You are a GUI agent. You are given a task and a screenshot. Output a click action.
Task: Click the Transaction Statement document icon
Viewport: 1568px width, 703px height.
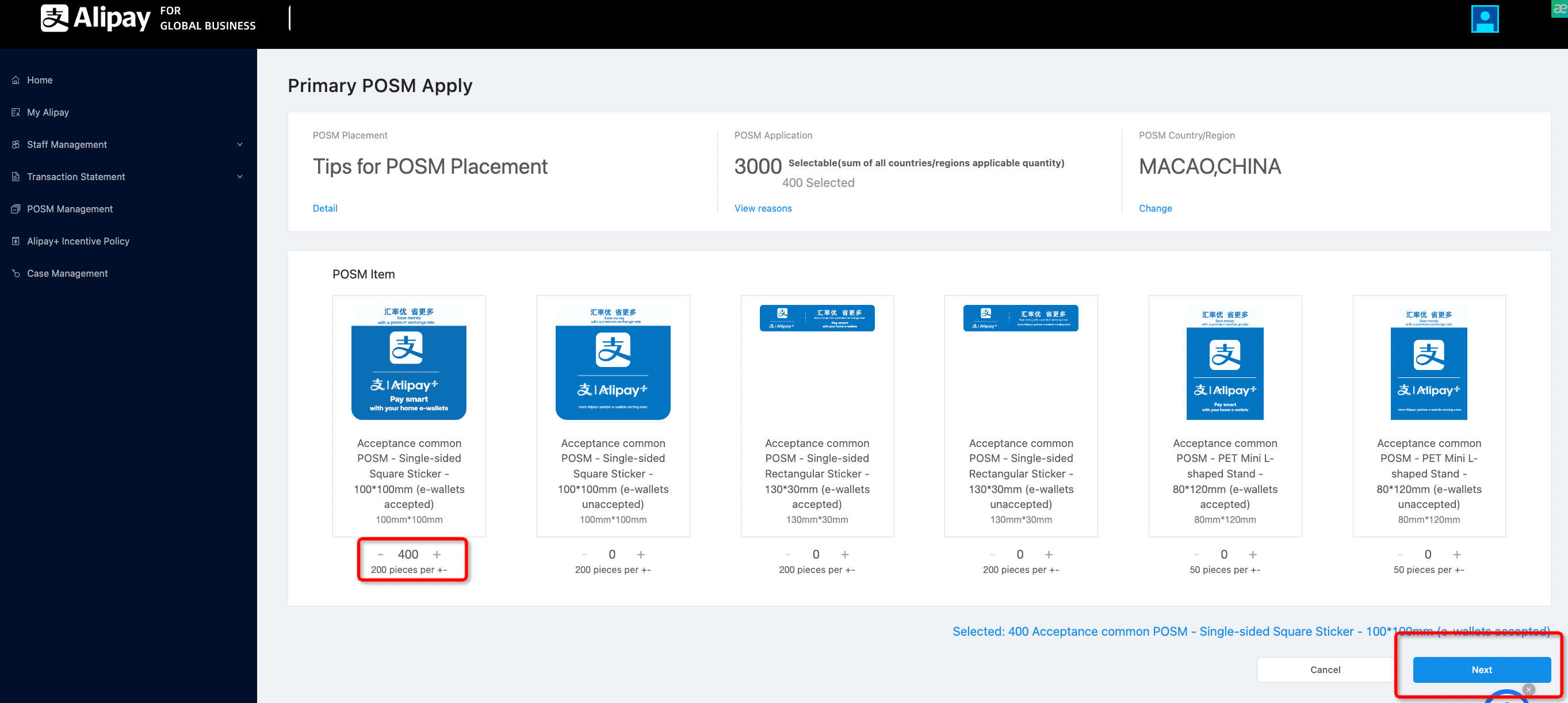coord(15,177)
